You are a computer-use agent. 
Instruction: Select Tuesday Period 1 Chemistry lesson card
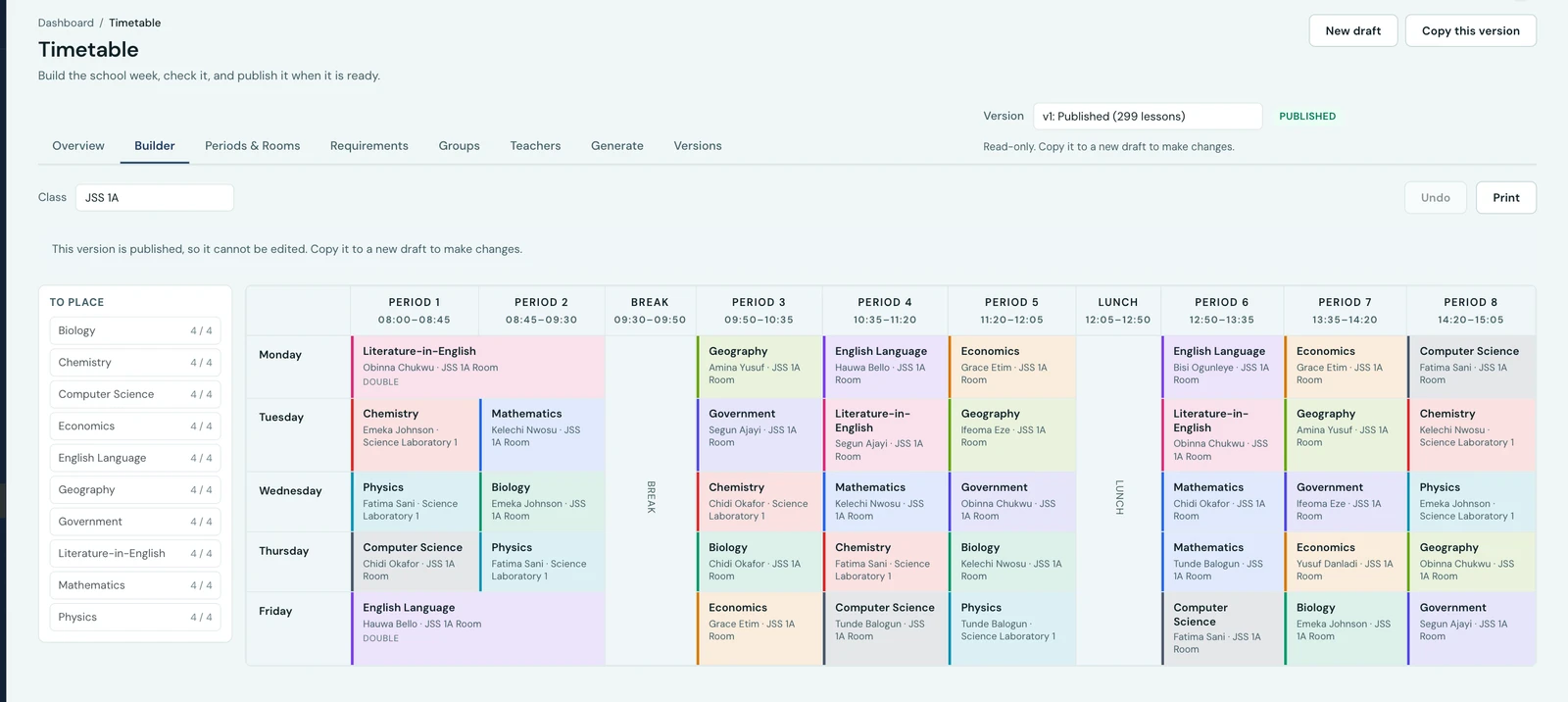click(x=415, y=434)
